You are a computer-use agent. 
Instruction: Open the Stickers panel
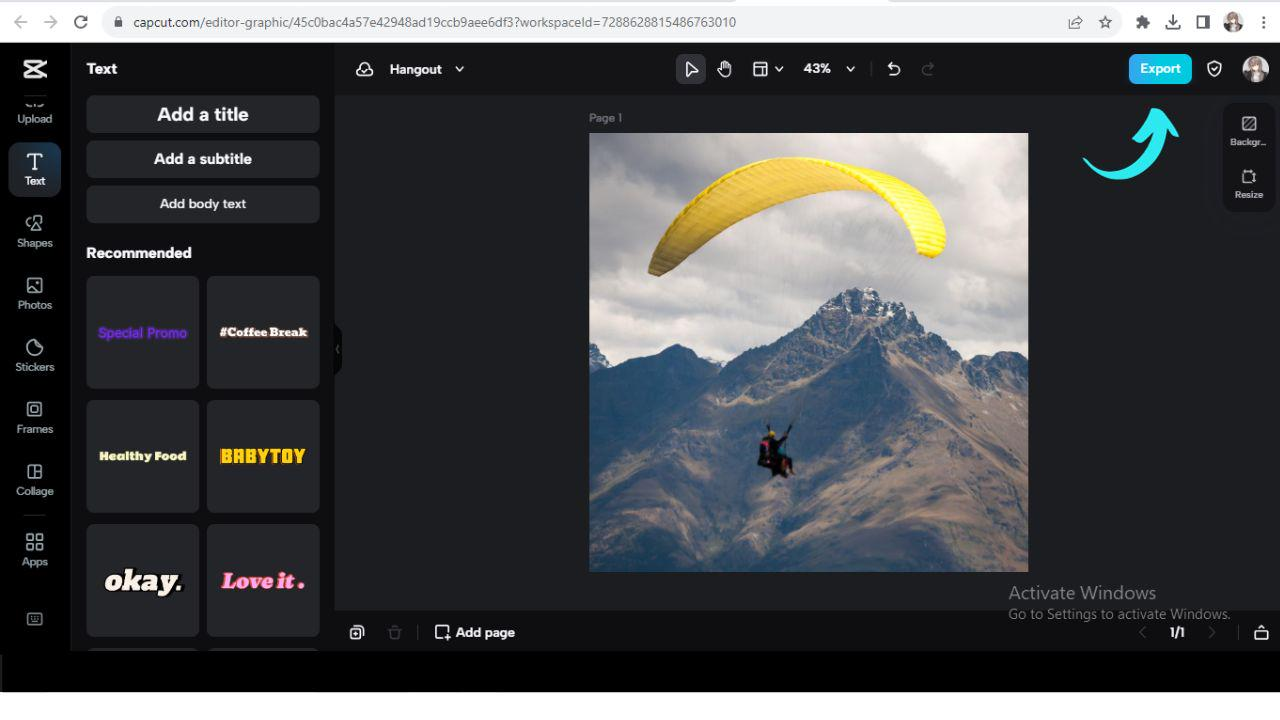34,355
